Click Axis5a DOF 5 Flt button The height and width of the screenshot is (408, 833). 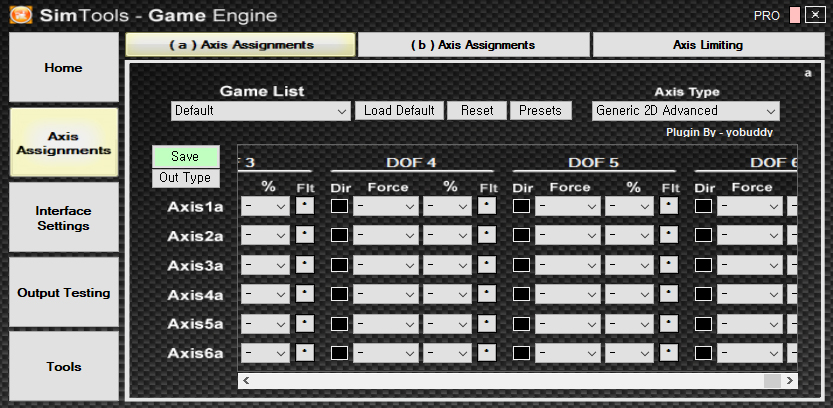point(669,323)
